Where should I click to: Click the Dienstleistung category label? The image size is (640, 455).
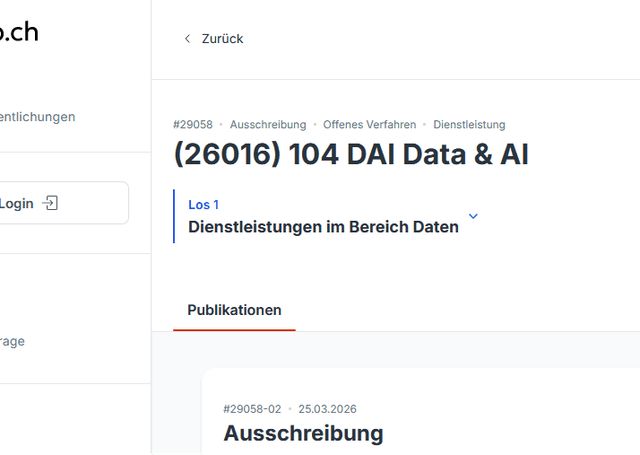[469, 125]
